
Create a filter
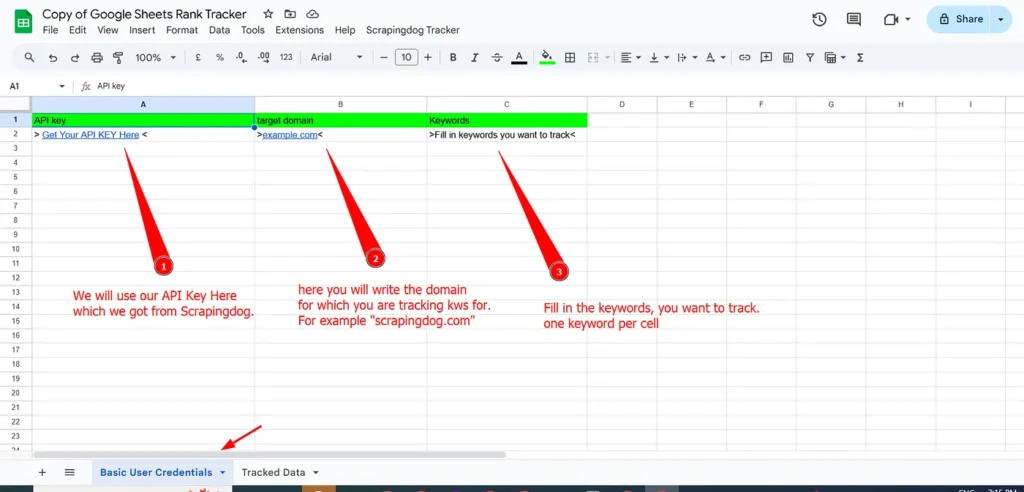(810, 57)
